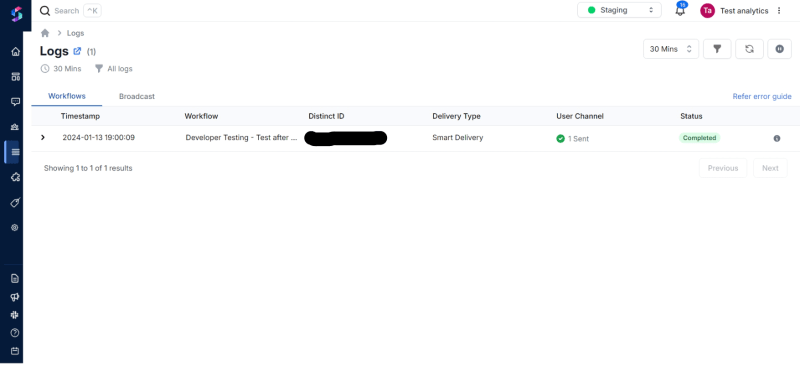This screenshot has height=371, width=800.
Task: Open the Home page from the sidebar
Action: tap(15, 52)
